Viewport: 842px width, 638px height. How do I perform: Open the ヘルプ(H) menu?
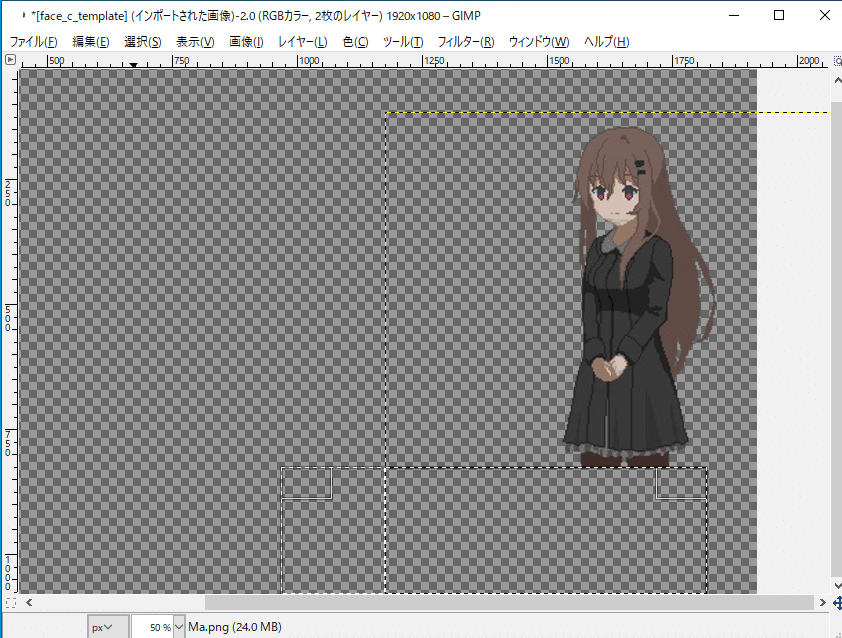point(606,41)
